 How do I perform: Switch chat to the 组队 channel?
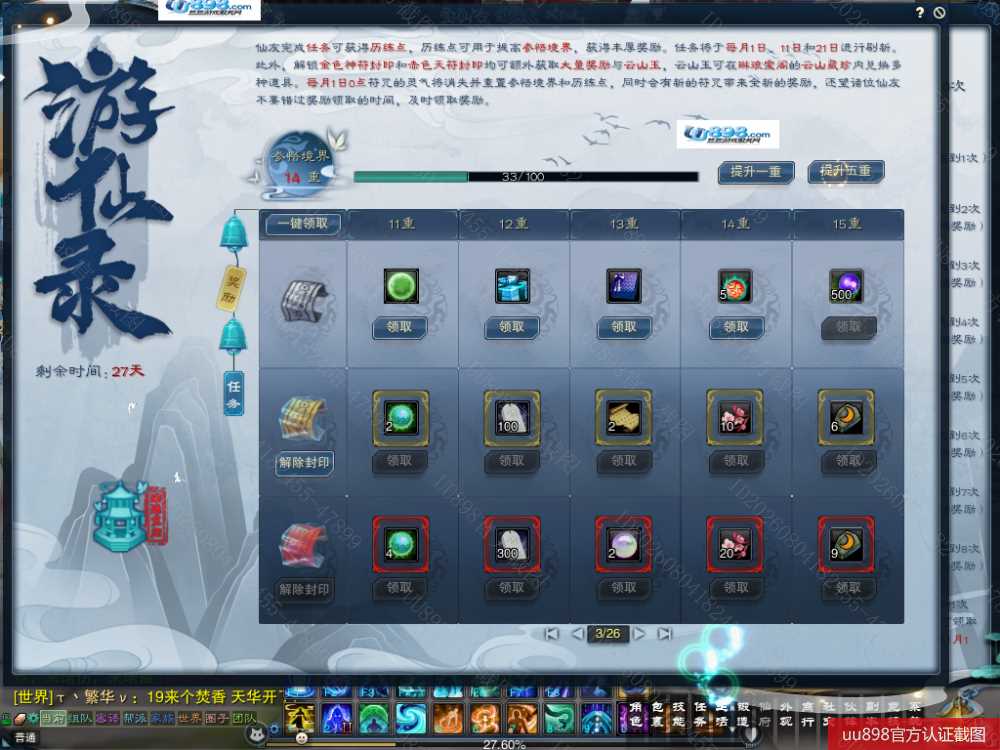[80, 718]
